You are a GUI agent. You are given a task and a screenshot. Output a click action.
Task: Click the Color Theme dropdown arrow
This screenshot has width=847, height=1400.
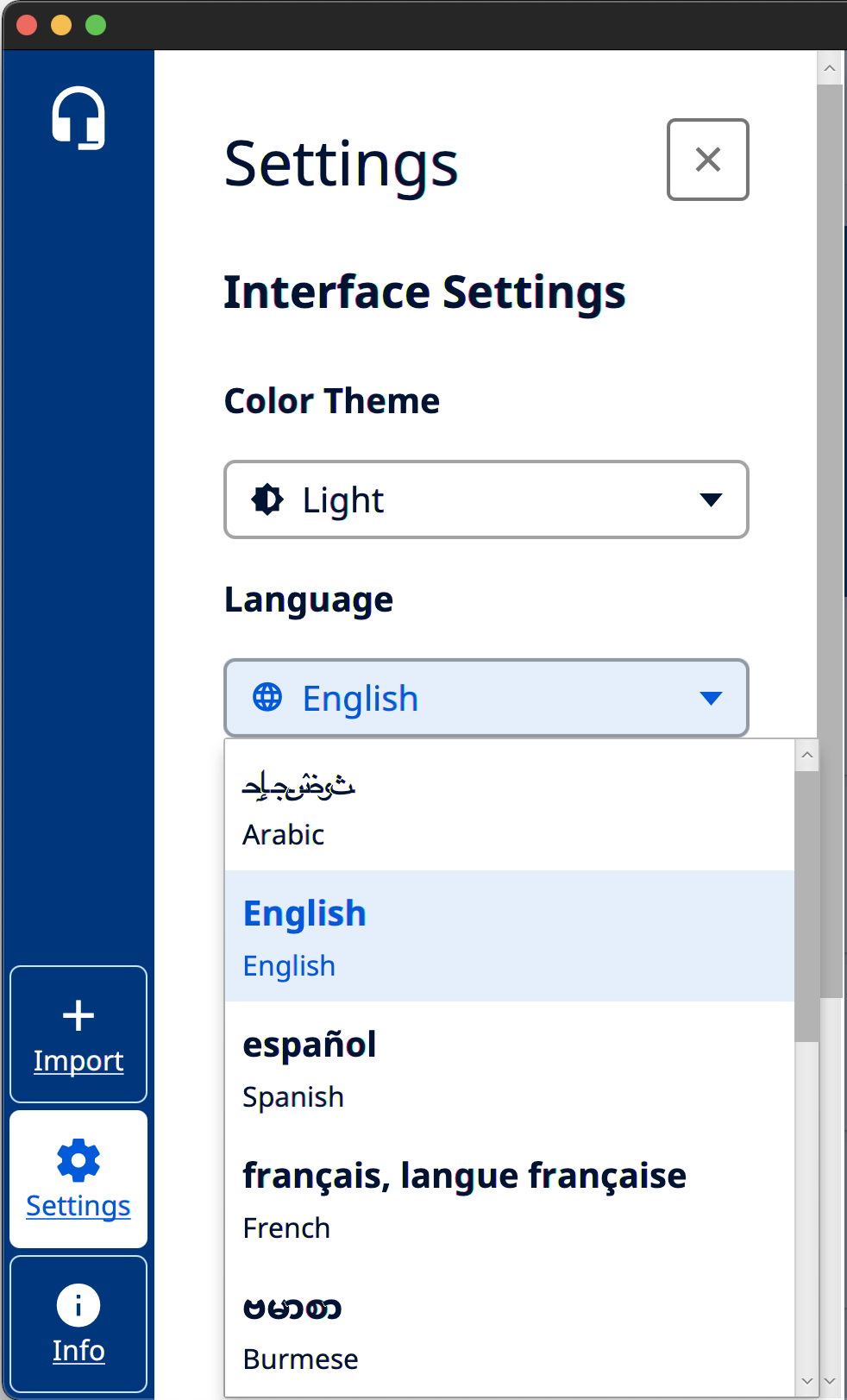[x=711, y=499]
